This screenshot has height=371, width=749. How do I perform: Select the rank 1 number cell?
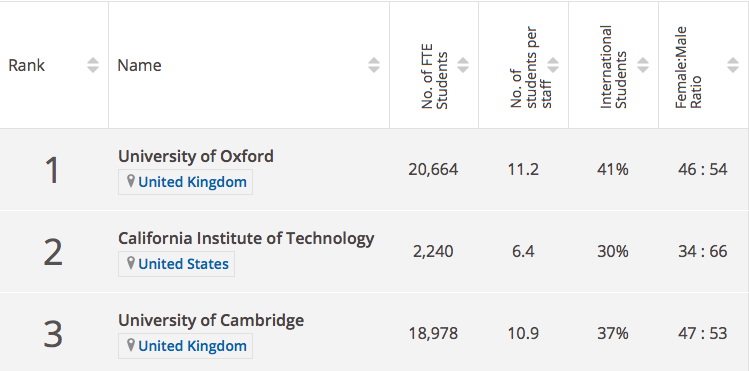53,171
